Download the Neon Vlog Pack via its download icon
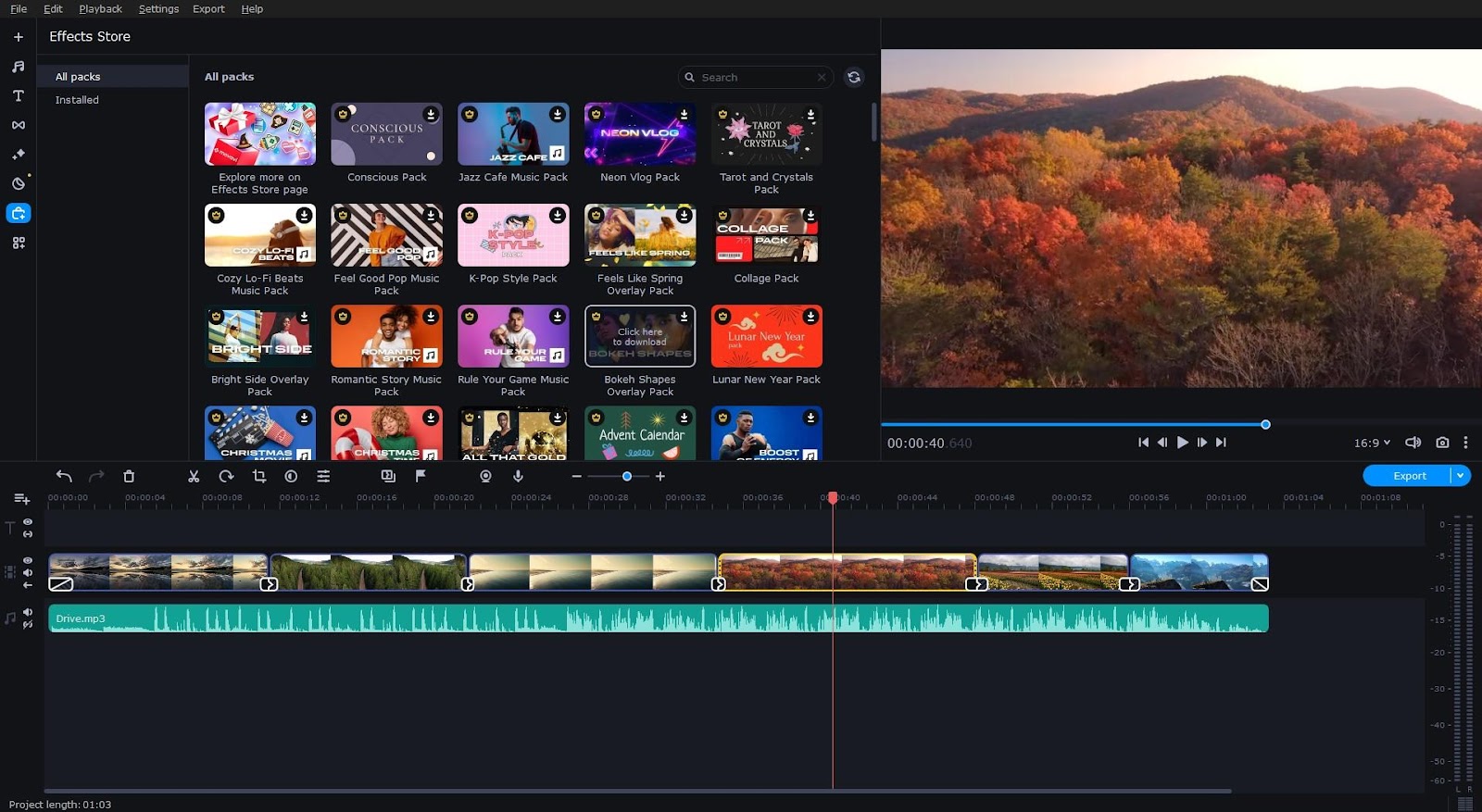This screenshot has width=1482, height=812. pyautogui.click(x=684, y=115)
